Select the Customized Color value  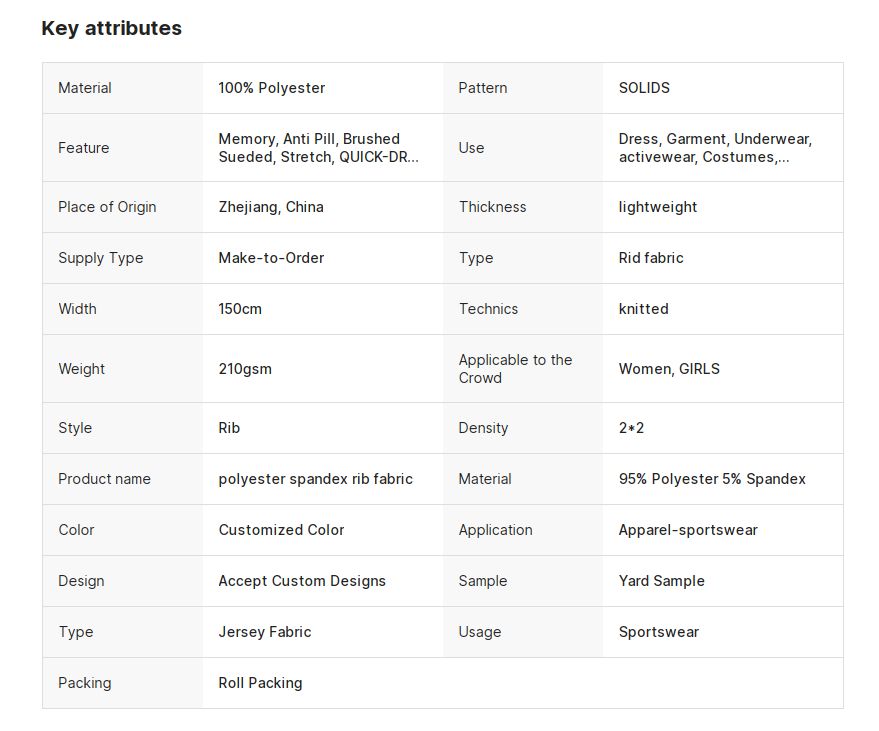coord(281,530)
